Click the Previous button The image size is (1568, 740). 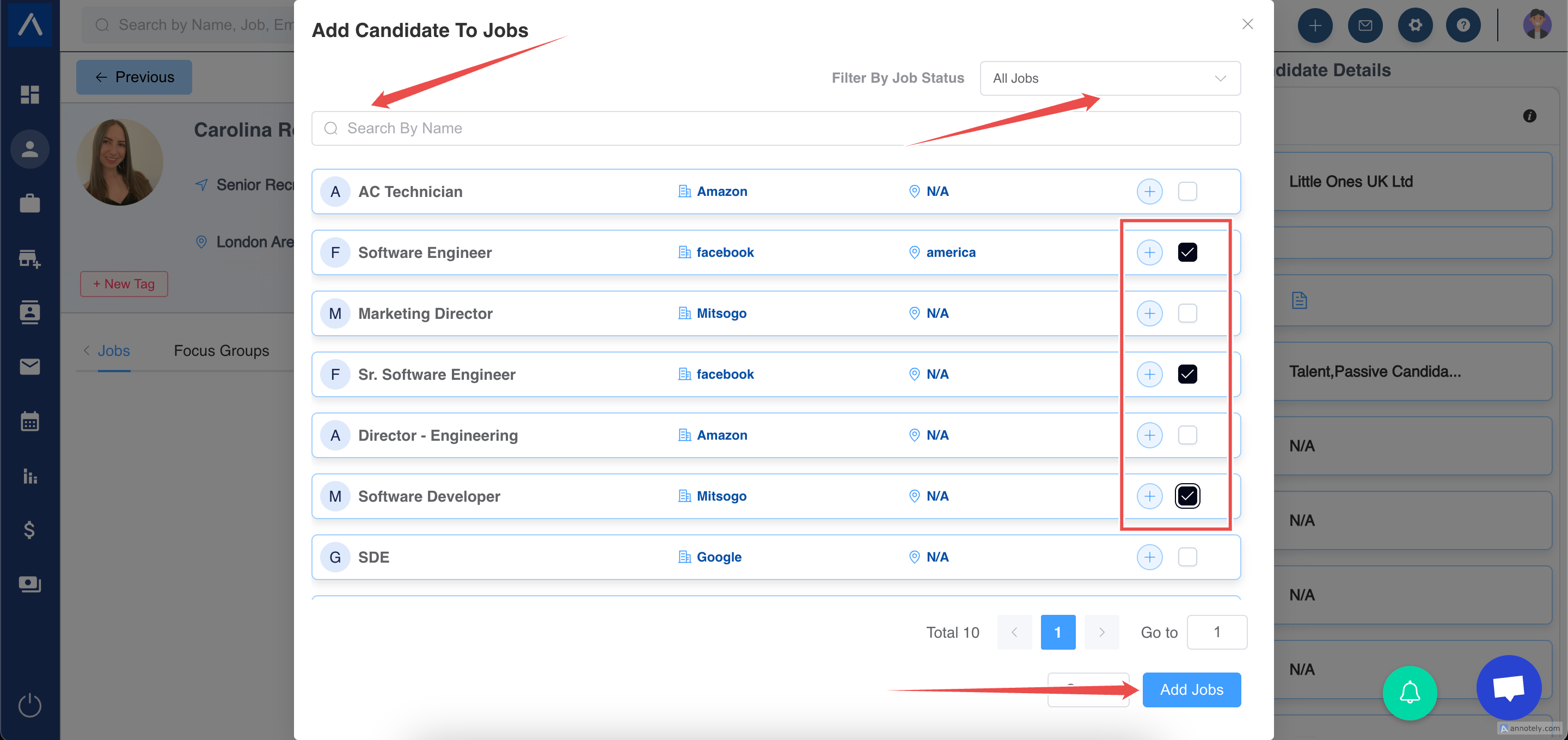pos(134,77)
